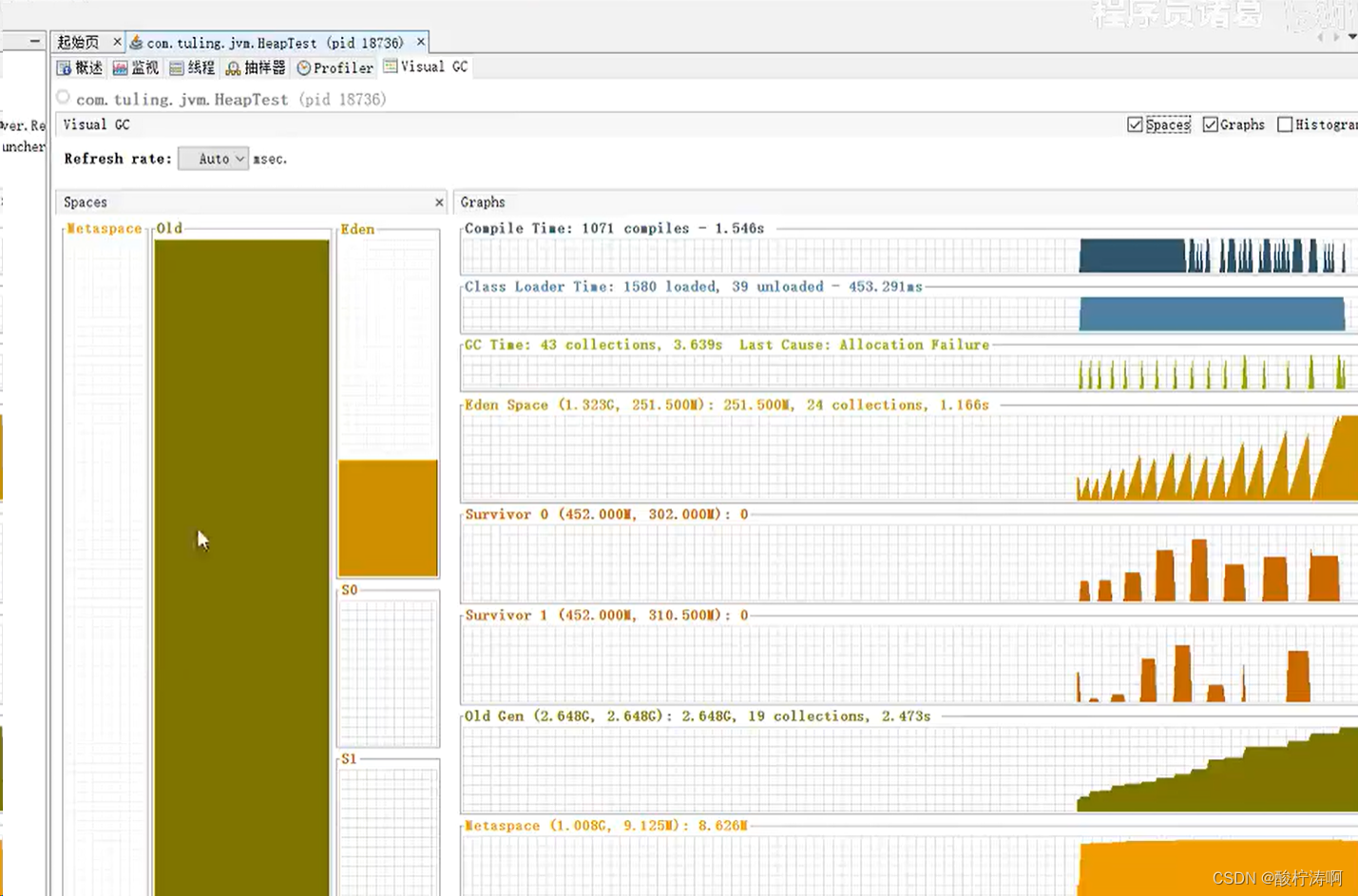Minimize the left side panel
The height and width of the screenshot is (896, 1358).
34,41
